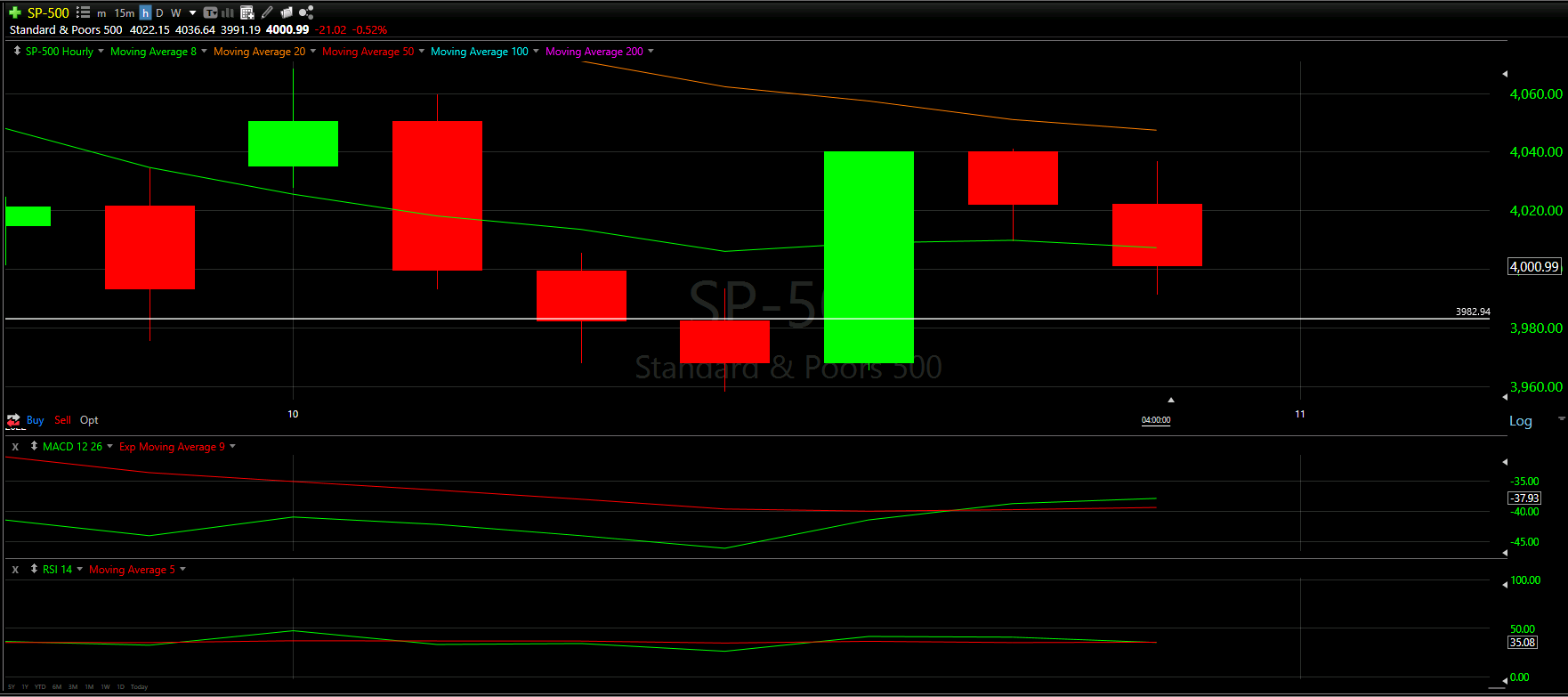Image resolution: width=1568 pixels, height=697 pixels.
Task: Select the 3M range
Action: pyautogui.click(x=73, y=687)
